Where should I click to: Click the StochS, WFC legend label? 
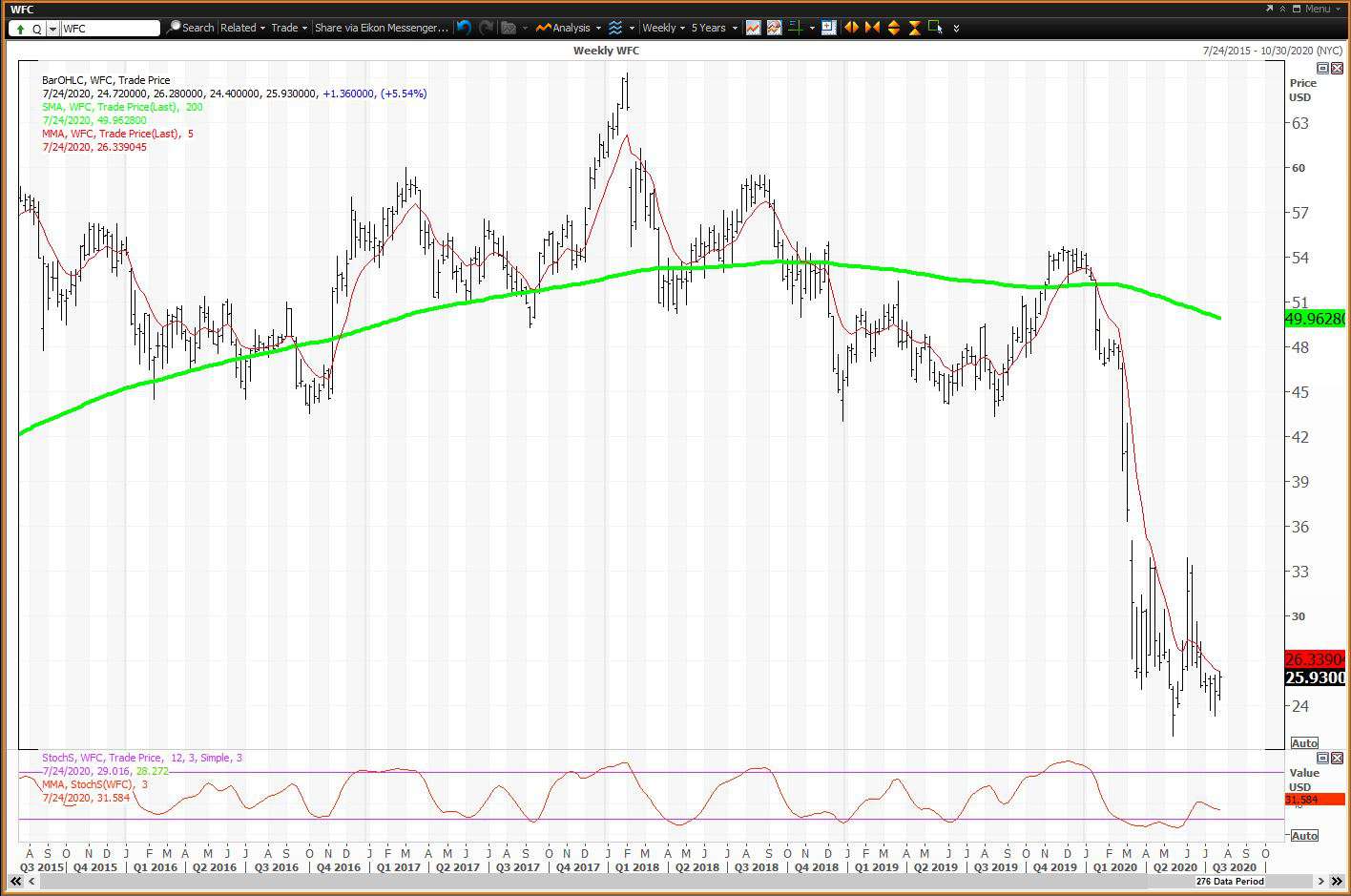click(x=142, y=758)
